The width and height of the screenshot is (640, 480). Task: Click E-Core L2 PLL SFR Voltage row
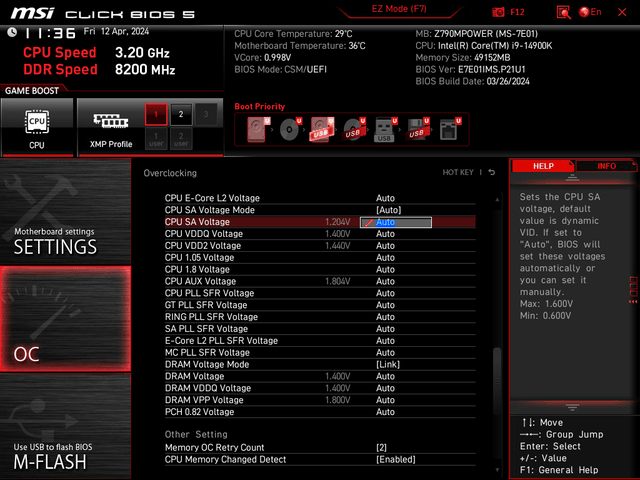click(320, 340)
